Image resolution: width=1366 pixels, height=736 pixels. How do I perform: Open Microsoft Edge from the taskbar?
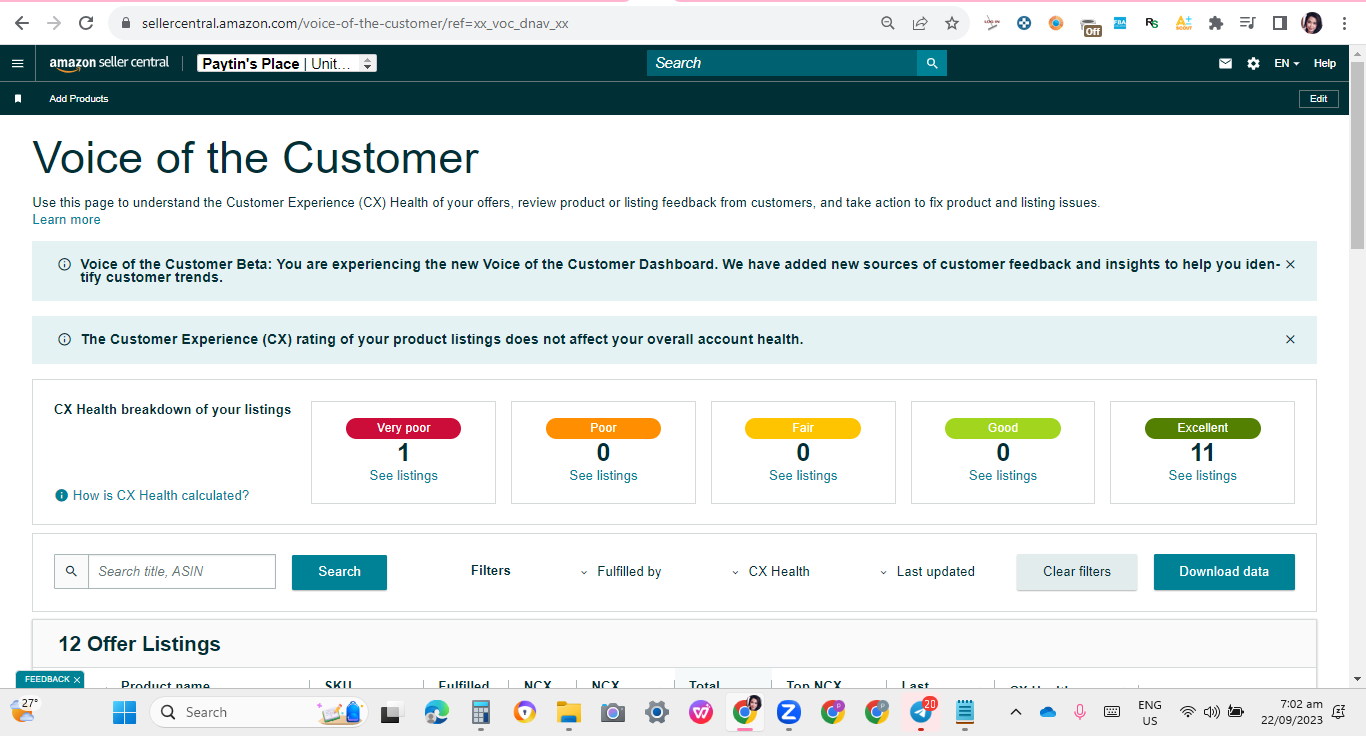[437, 712]
